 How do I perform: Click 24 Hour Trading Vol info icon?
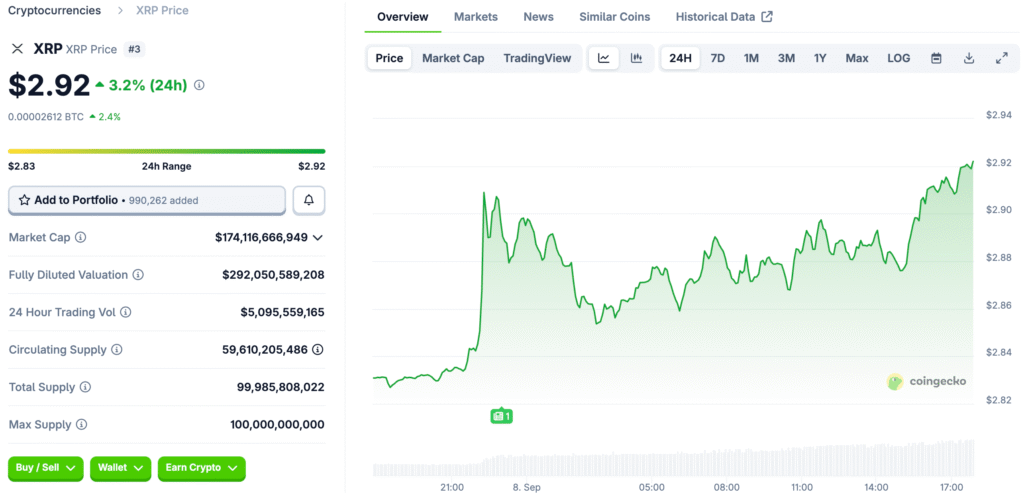pos(125,312)
